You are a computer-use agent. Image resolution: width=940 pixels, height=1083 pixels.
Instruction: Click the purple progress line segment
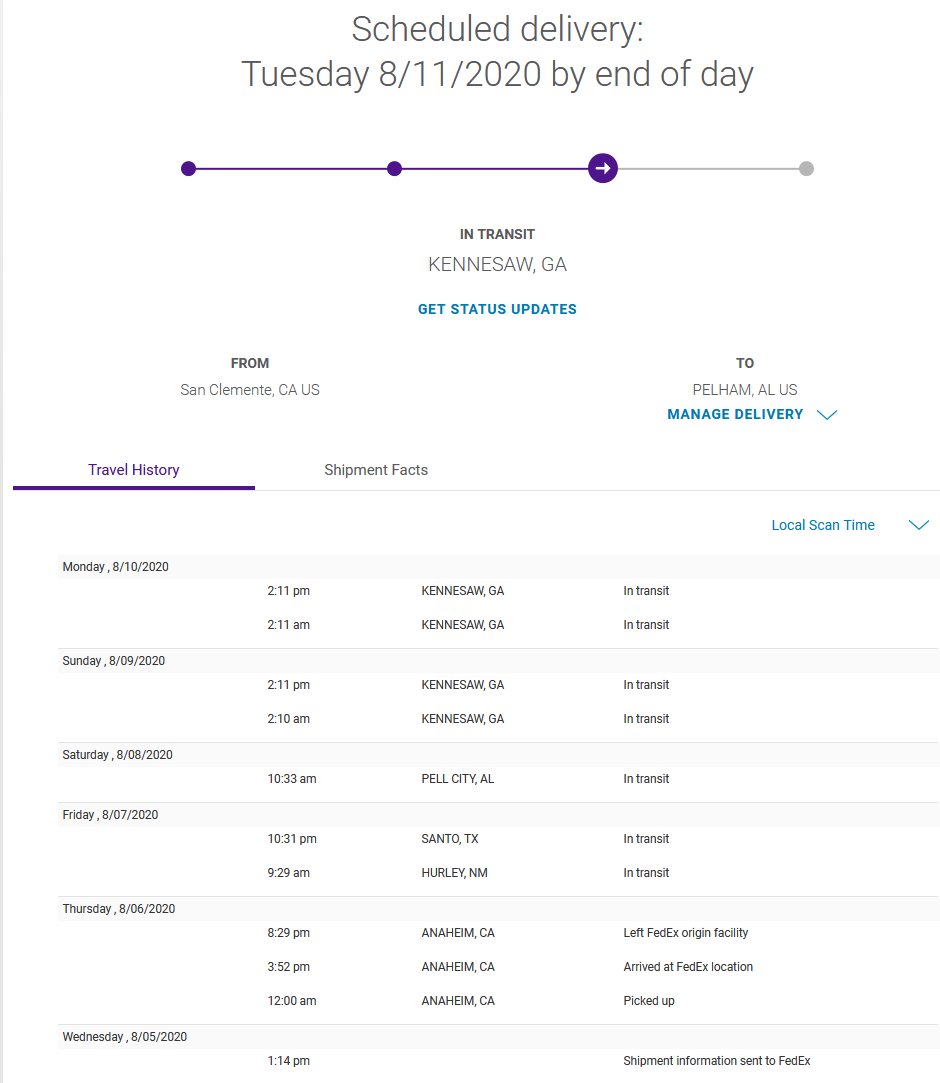(x=290, y=168)
